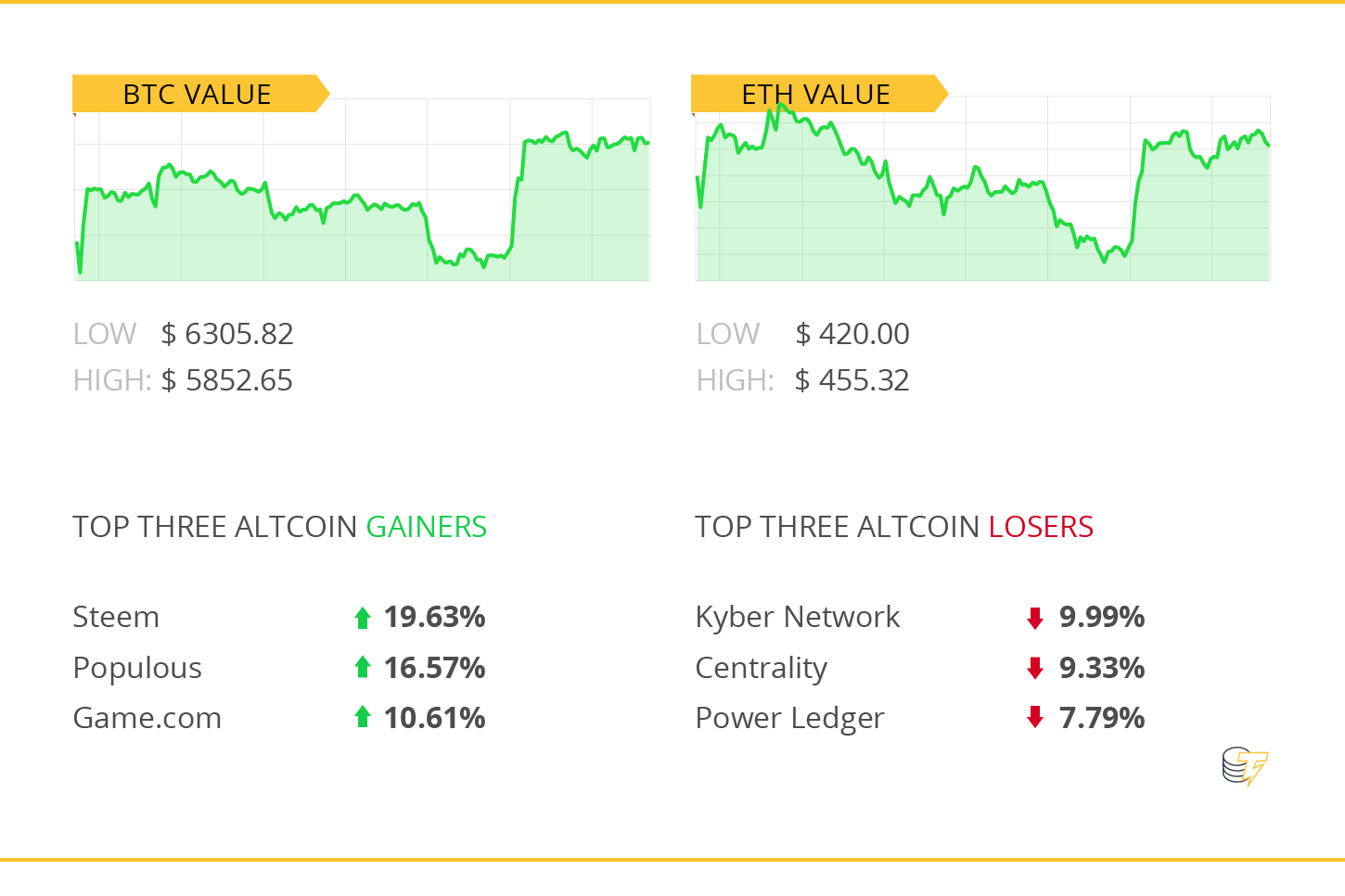
Task: Click the green arrow next to Populous
Action: point(363,667)
